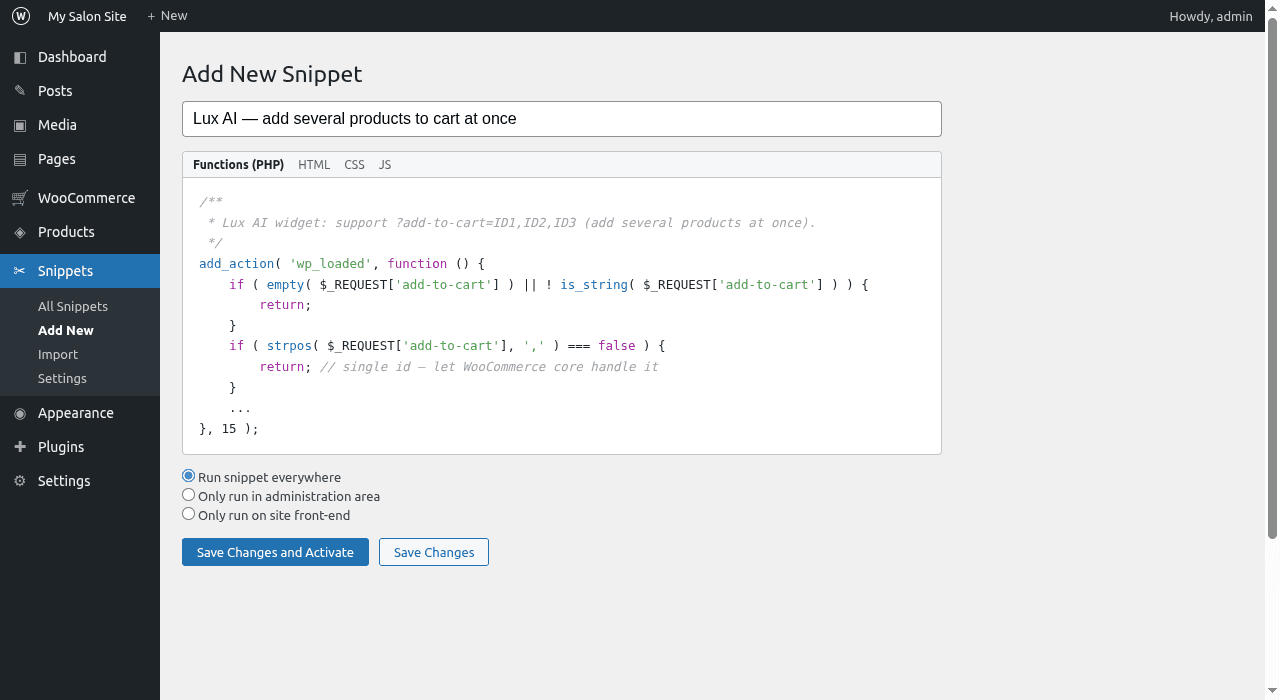Click the add_action function name
This screenshot has width=1280, height=700.
click(x=236, y=264)
